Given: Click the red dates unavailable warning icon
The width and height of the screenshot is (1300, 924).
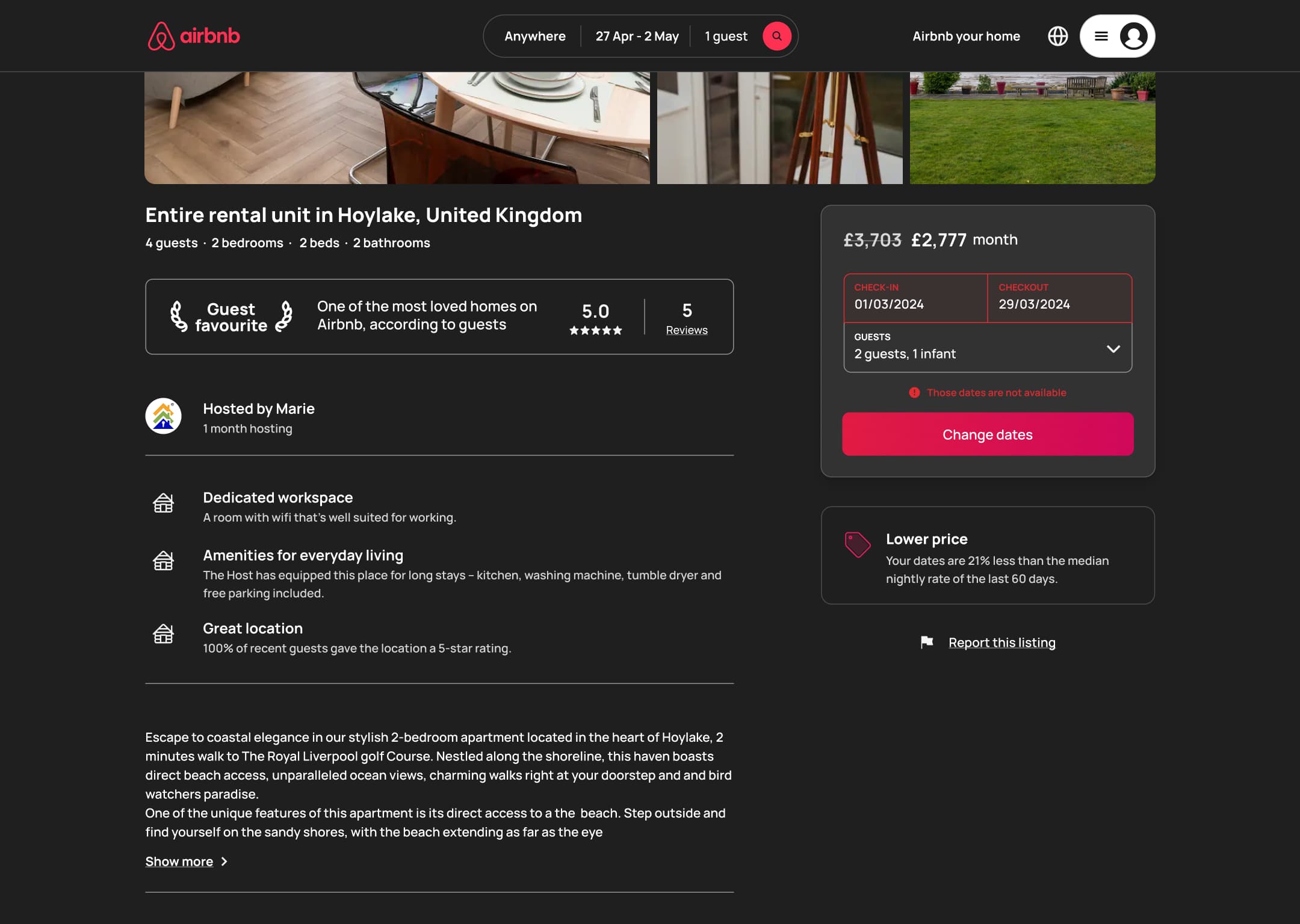Looking at the screenshot, I should [914, 392].
